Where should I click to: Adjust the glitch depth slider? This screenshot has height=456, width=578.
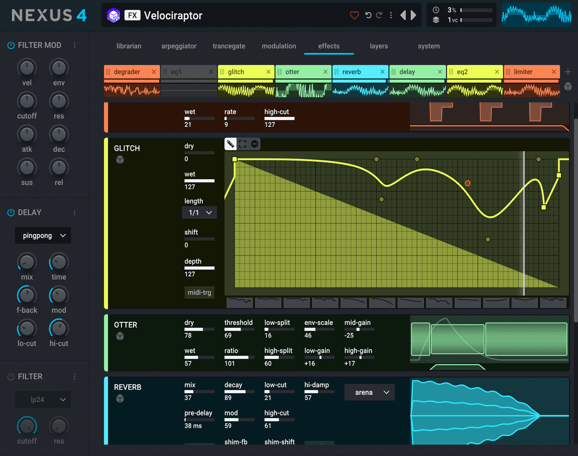(x=199, y=268)
